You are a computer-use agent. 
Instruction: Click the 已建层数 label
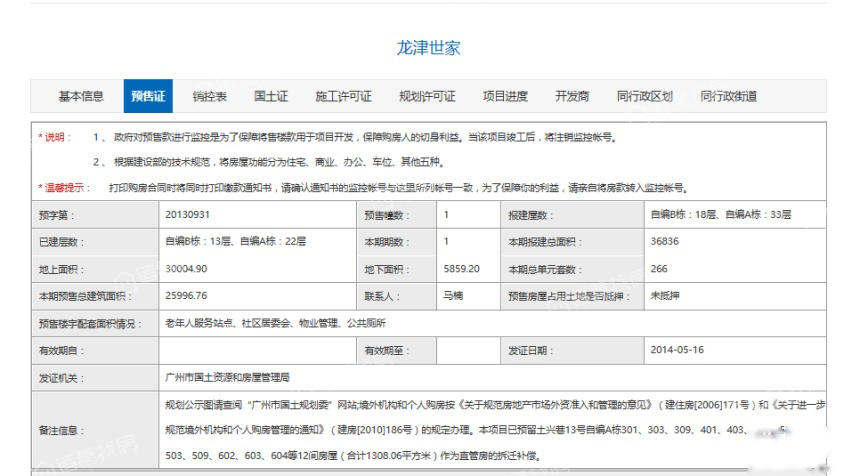pyautogui.click(x=61, y=242)
